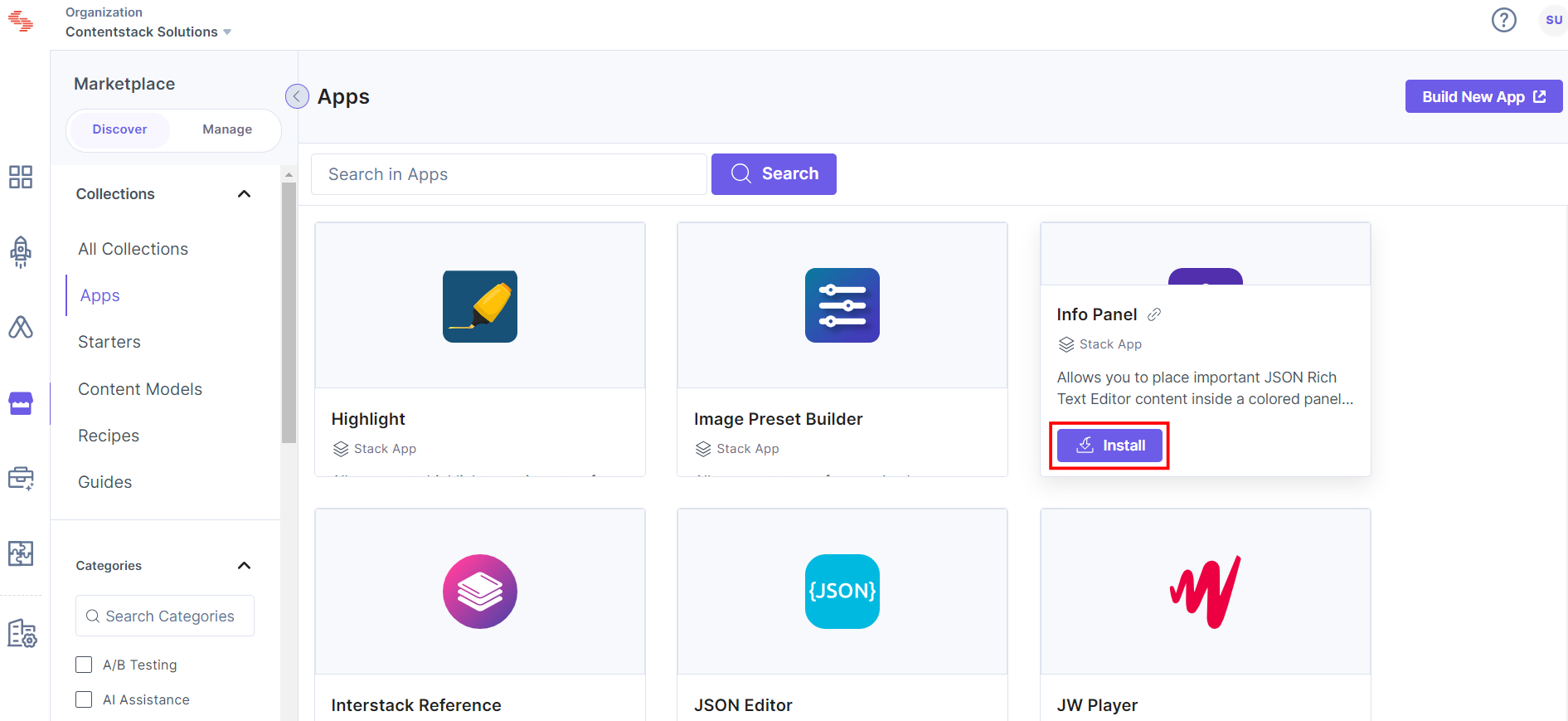Open the Launch rocket icon in sidebar
The height and width of the screenshot is (721, 1568).
tap(21, 251)
